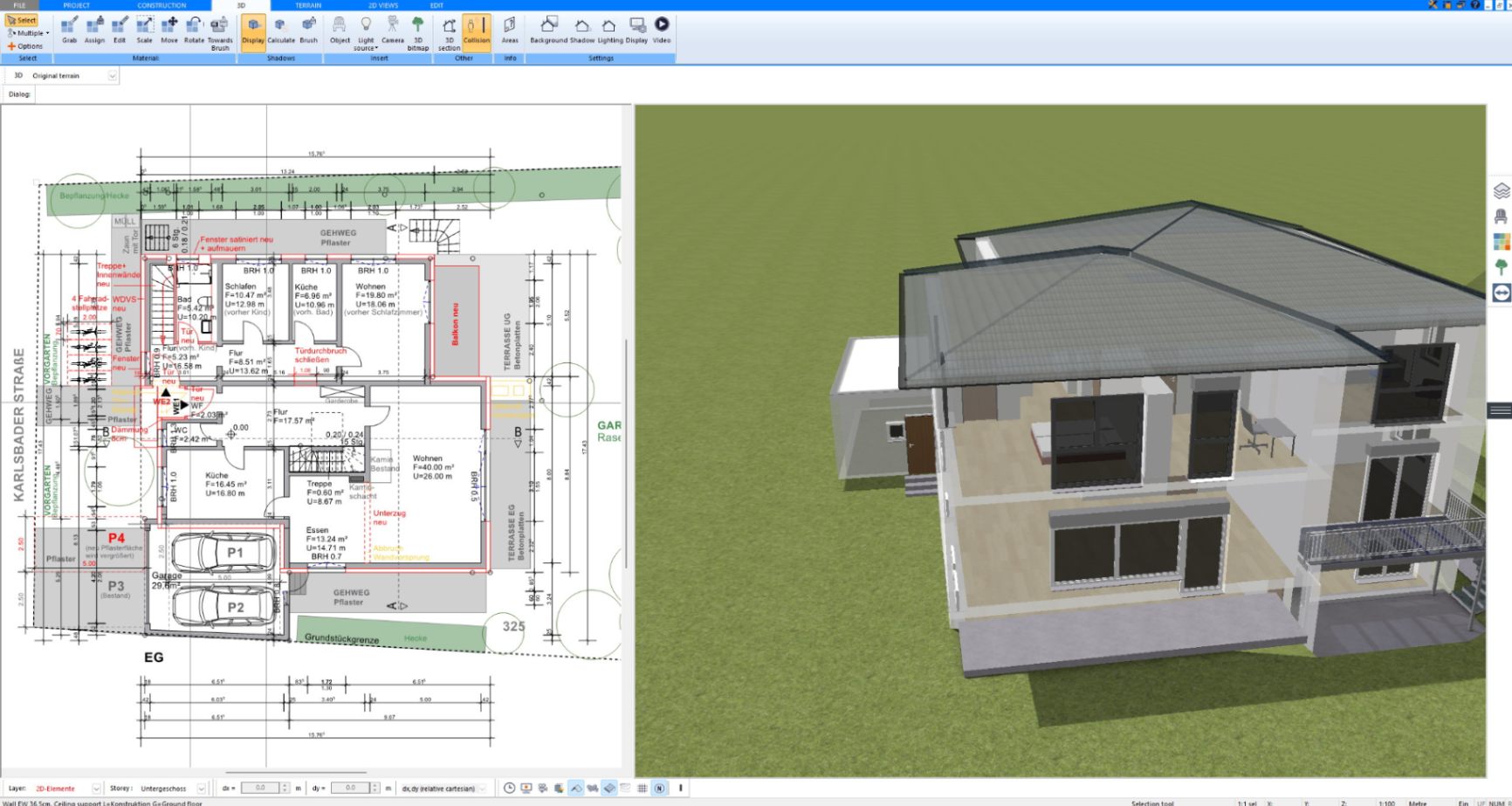Open Lighting settings

point(610,31)
